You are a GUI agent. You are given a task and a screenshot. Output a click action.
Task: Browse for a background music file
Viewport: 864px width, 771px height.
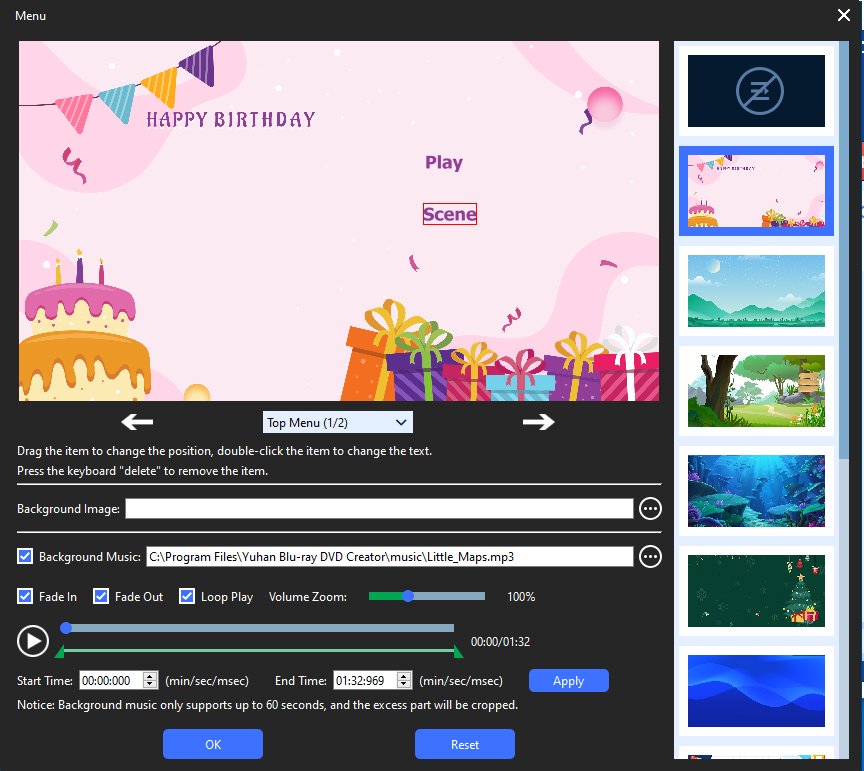650,556
